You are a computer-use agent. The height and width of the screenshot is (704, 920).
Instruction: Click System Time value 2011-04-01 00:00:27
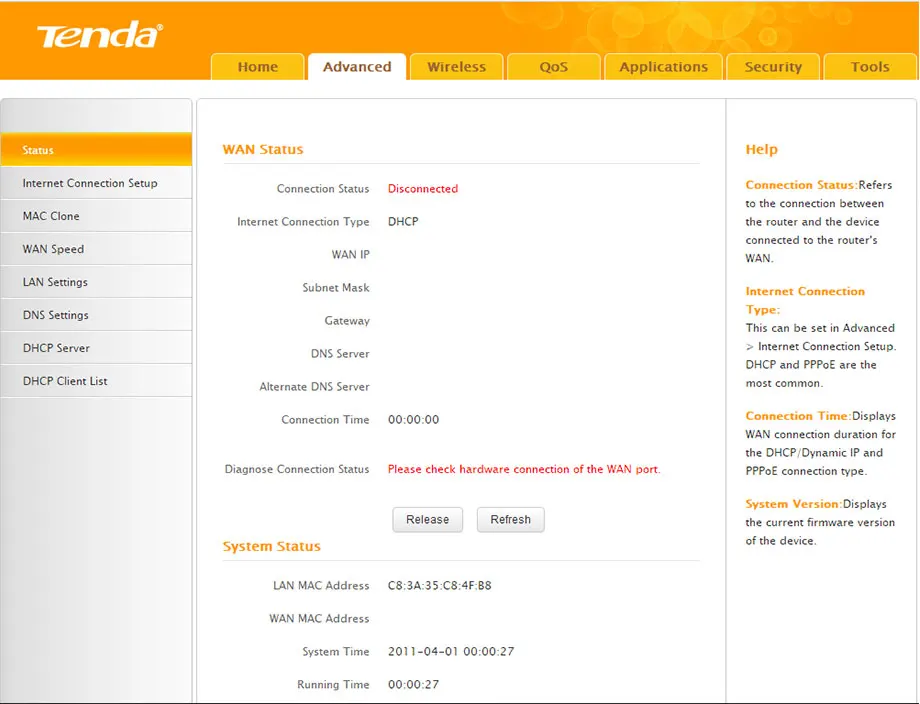[451, 651]
